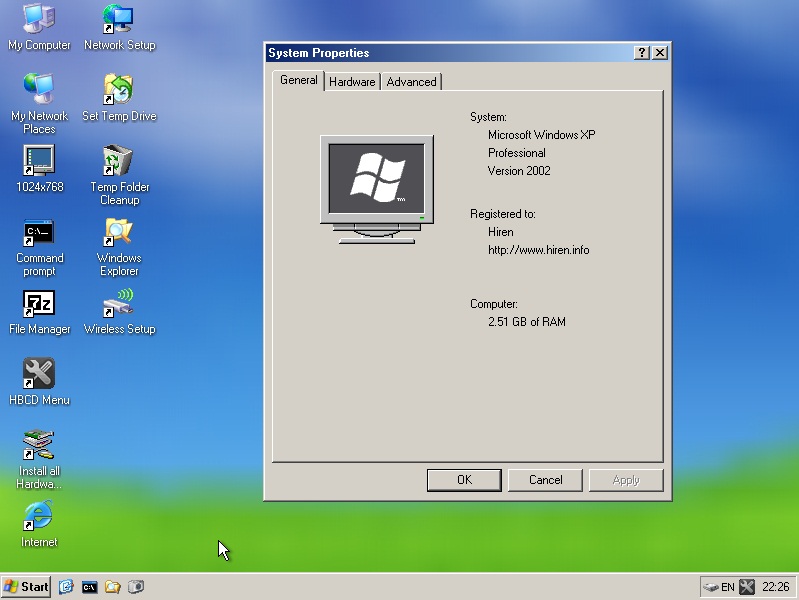Viewport: 799px width, 600px height.
Task: Select the Command prompt desktop shortcut
Action: tap(39, 248)
